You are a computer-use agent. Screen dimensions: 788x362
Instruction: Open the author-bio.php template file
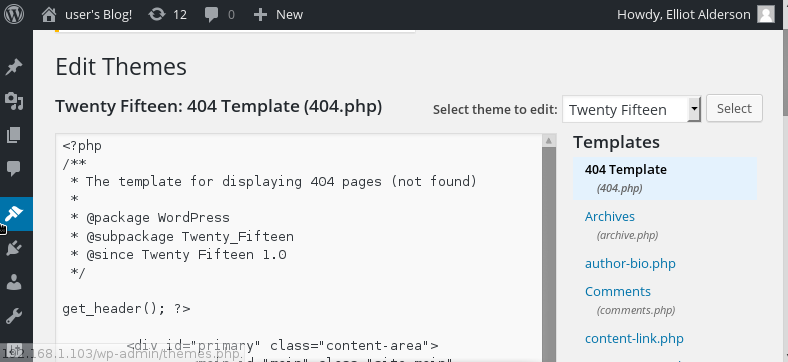tap(630, 263)
